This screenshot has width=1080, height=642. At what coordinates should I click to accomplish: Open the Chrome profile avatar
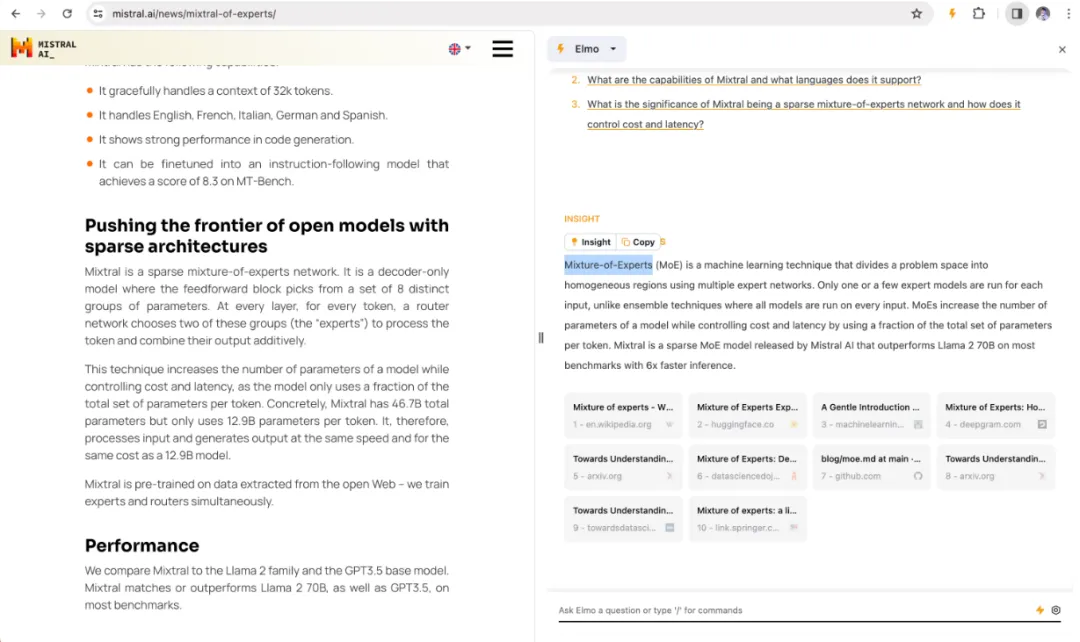point(1043,14)
